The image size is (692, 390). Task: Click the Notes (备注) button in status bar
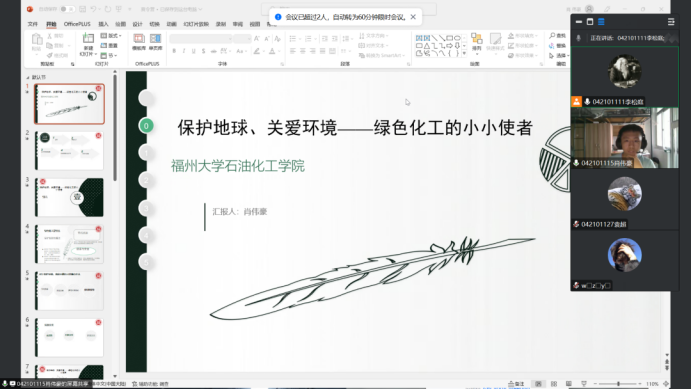pyautogui.click(x=517, y=384)
